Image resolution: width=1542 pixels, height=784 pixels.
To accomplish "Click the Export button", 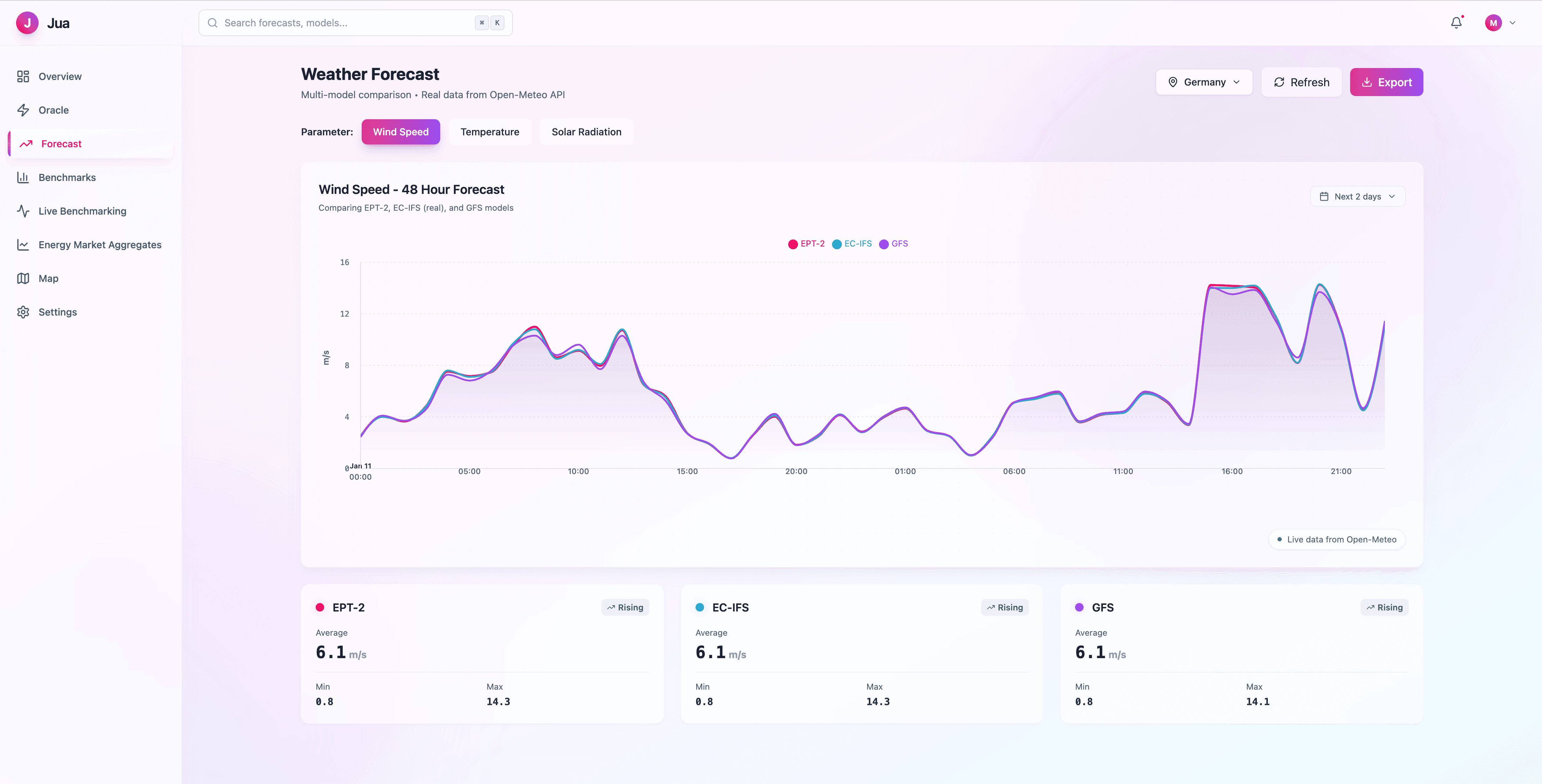I will (x=1386, y=82).
